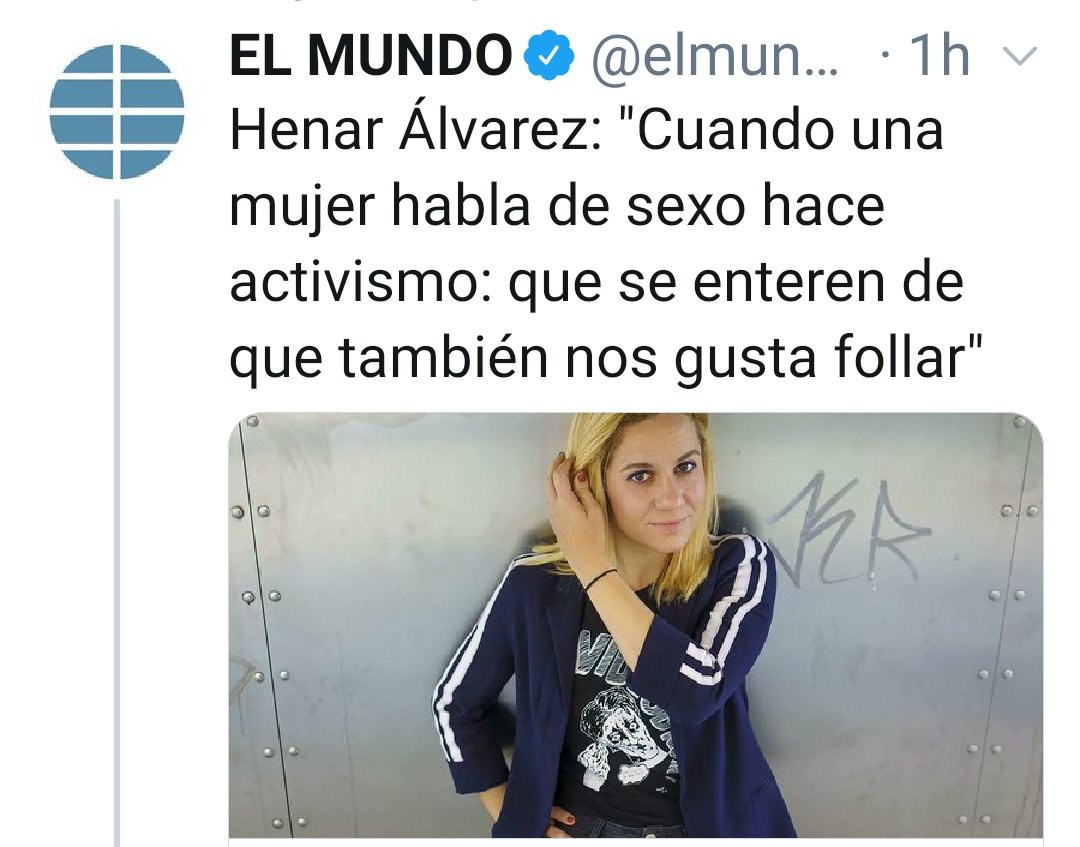Expand the tweet options chevron

1019,56
